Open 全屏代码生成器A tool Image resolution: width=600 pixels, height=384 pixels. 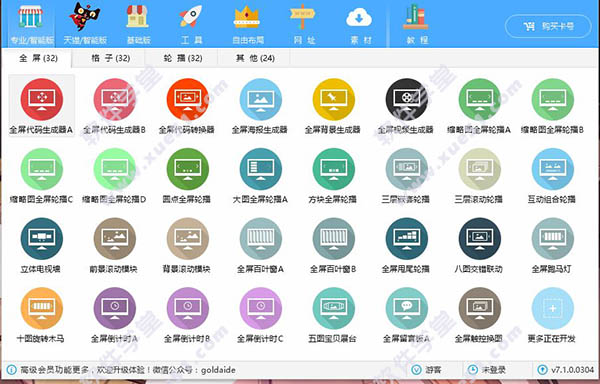pos(41,106)
